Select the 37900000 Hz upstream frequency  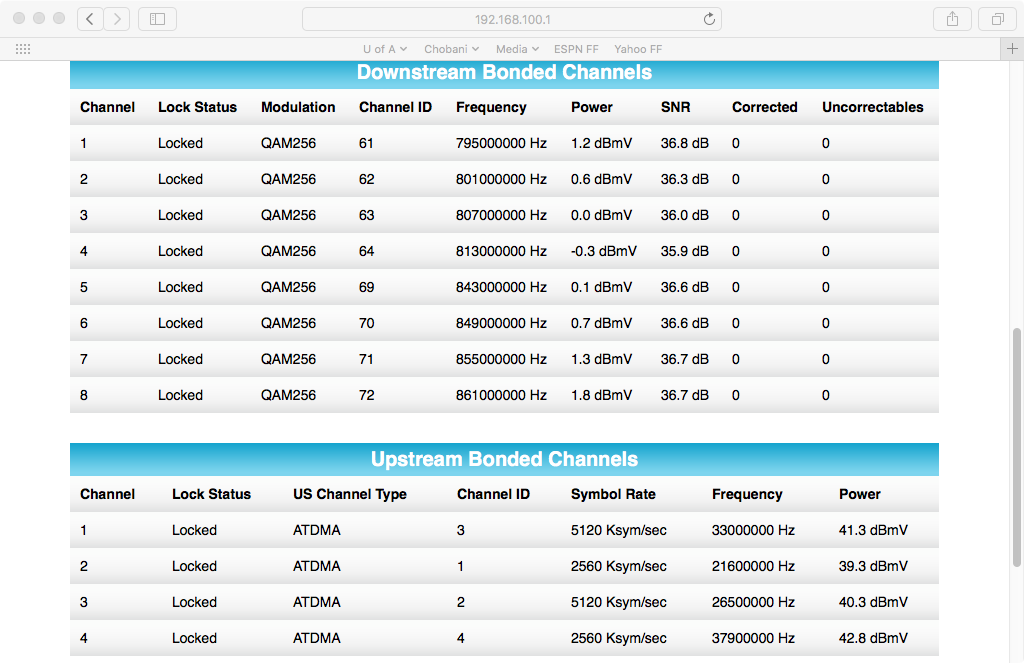753,638
